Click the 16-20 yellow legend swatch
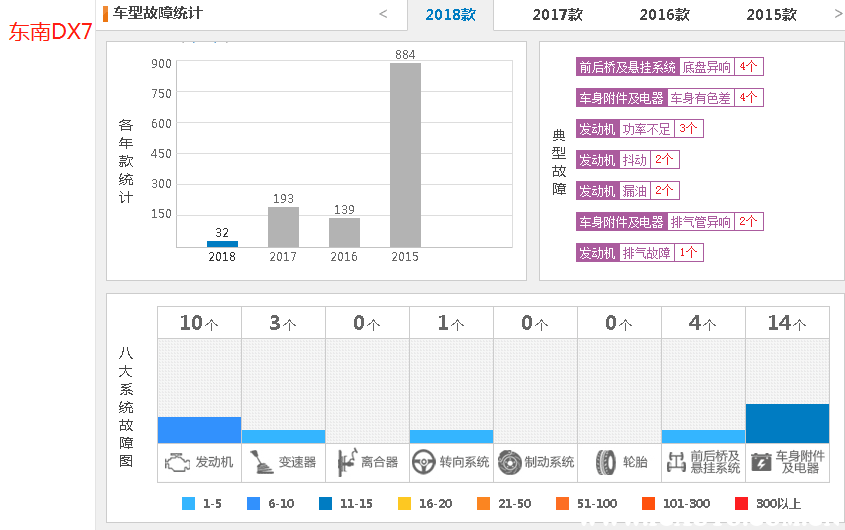Image resolution: width=845 pixels, height=530 pixels. (x=404, y=504)
